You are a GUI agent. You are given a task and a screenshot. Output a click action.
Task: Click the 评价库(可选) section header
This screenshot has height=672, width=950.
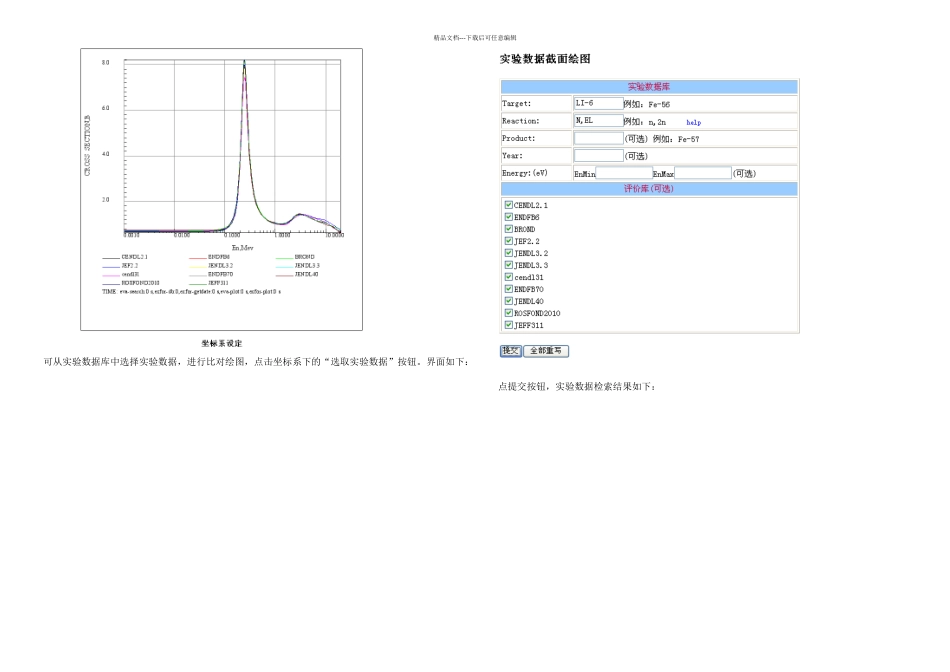(648, 189)
